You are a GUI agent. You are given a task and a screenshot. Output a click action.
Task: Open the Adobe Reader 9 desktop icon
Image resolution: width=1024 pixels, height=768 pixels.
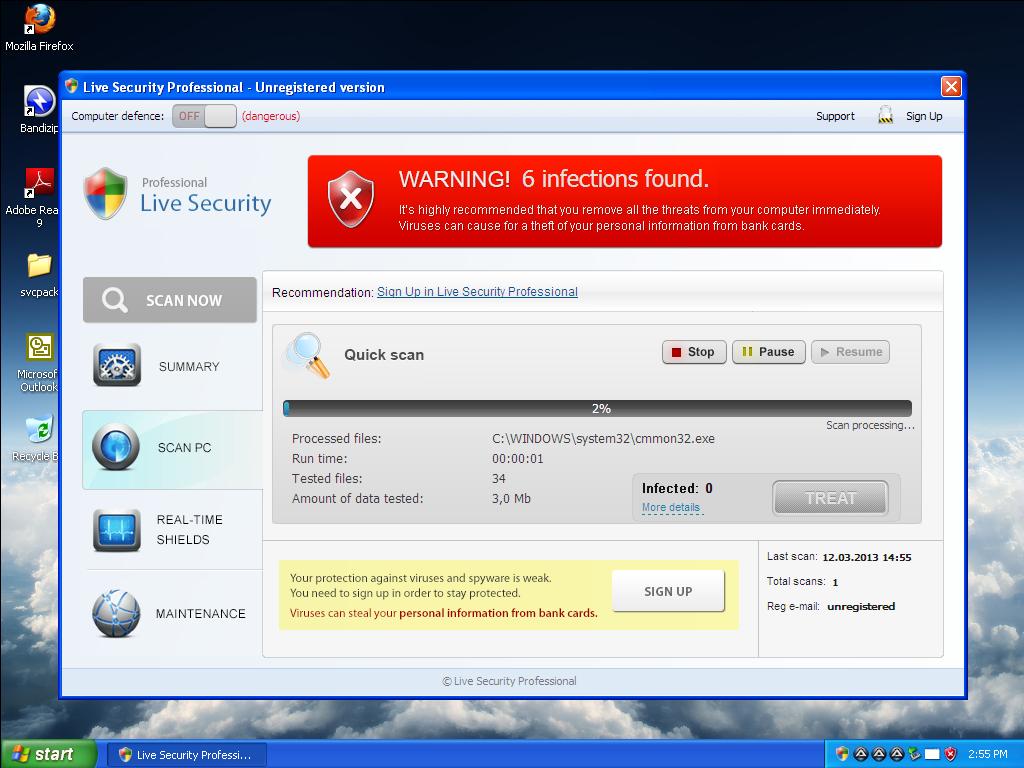click(x=38, y=185)
